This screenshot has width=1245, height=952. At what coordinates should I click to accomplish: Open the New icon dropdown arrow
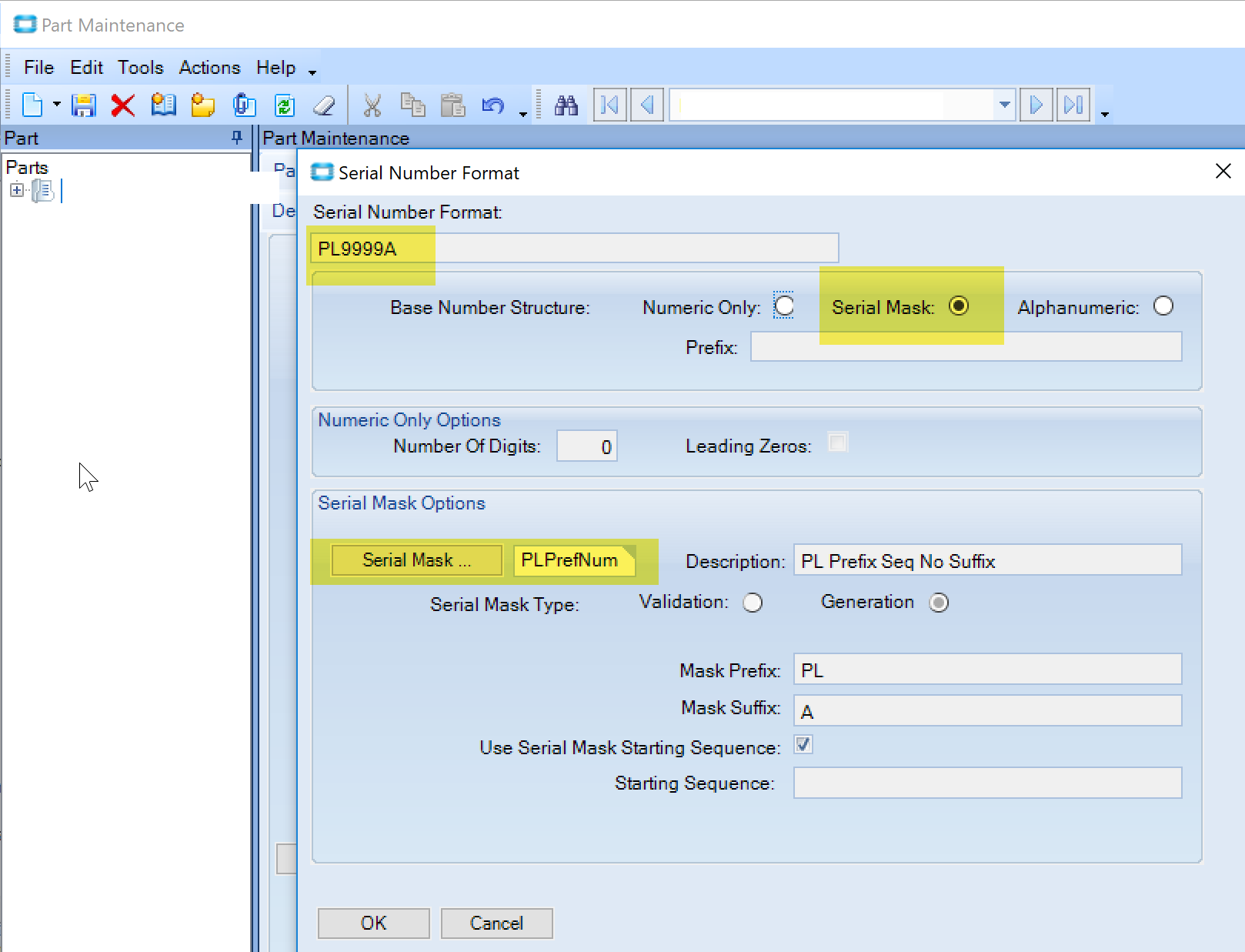click(56, 105)
